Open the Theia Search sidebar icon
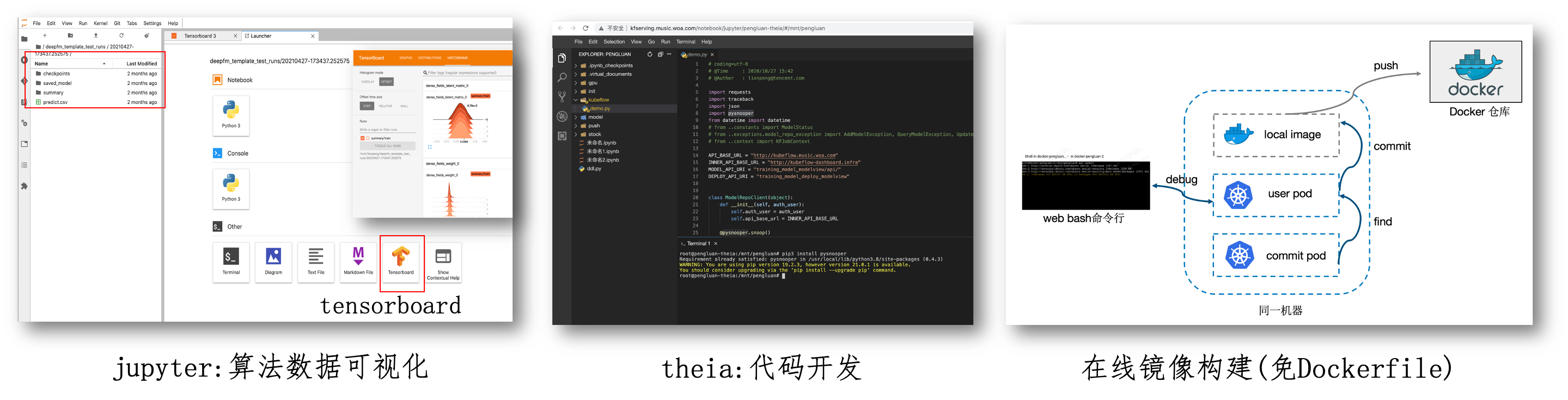 click(562, 77)
